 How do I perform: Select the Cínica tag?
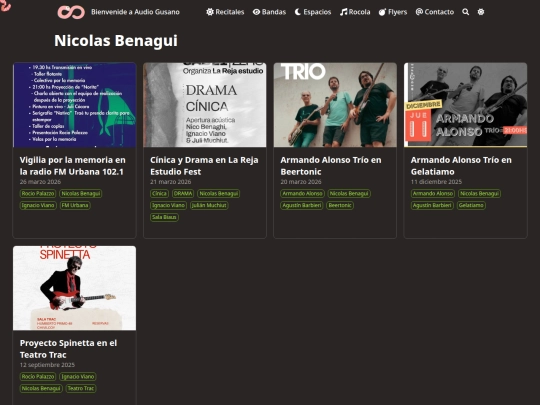[x=159, y=194]
